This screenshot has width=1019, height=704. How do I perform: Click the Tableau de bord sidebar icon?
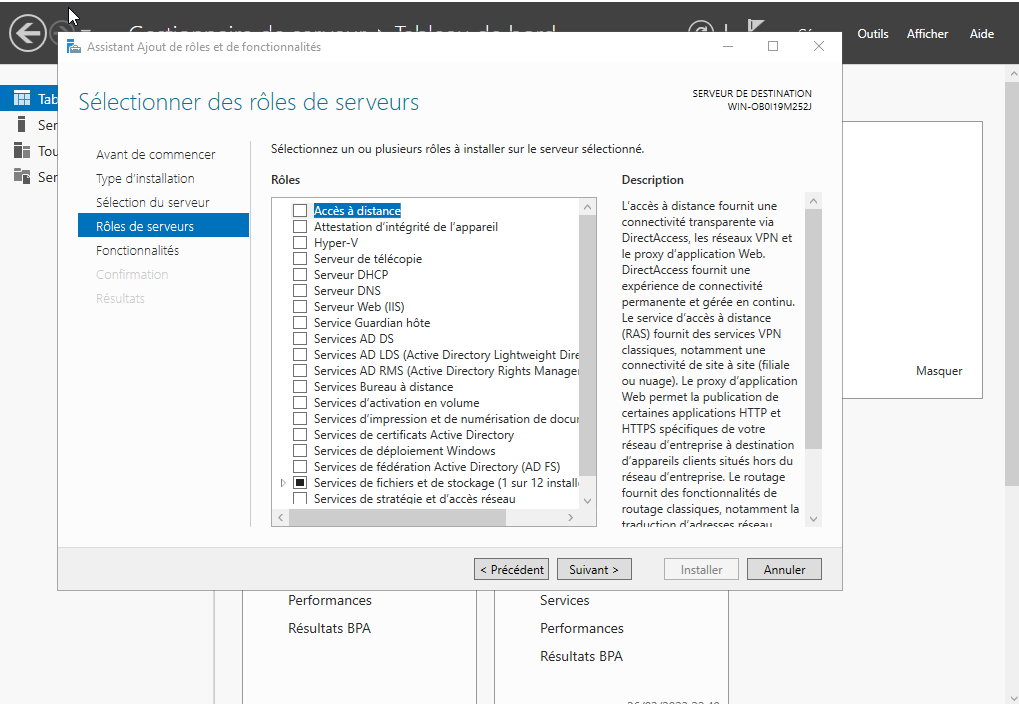[21, 98]
